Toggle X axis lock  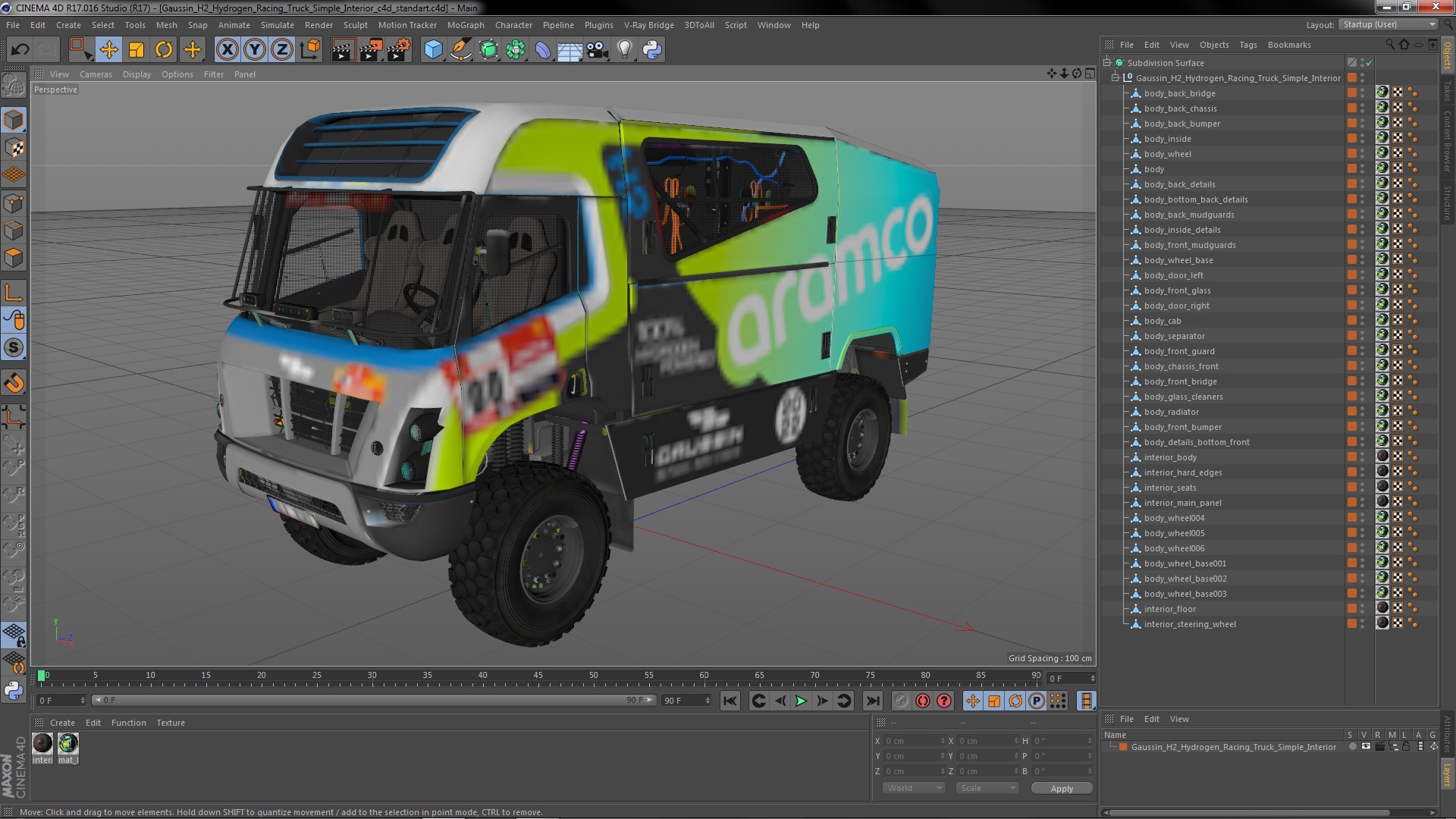pos(227,50)
